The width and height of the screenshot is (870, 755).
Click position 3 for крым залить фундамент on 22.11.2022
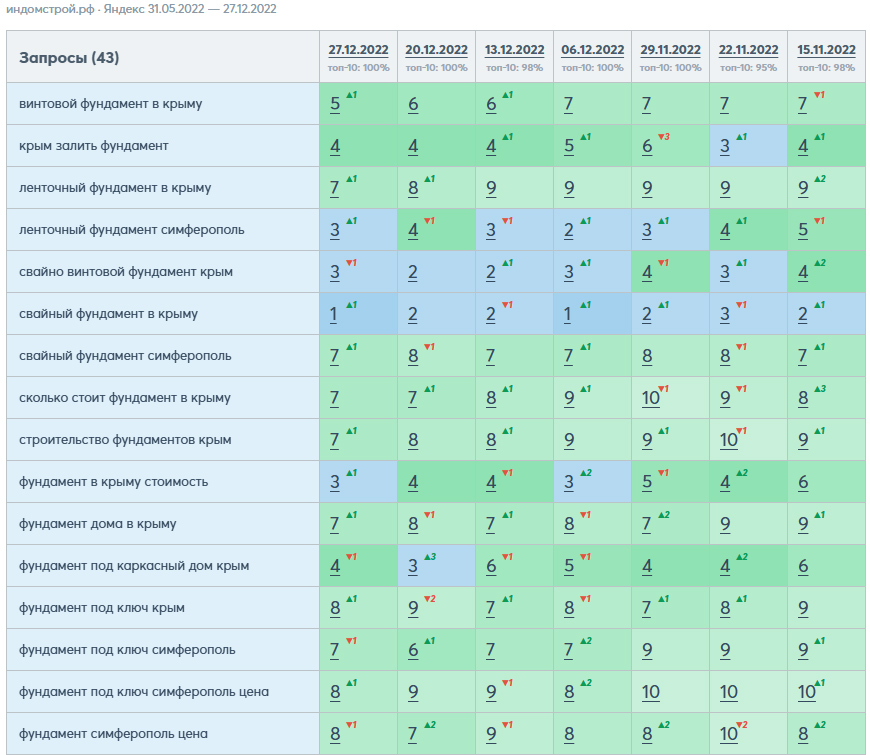pyautogui.click(x=725, y=146)
